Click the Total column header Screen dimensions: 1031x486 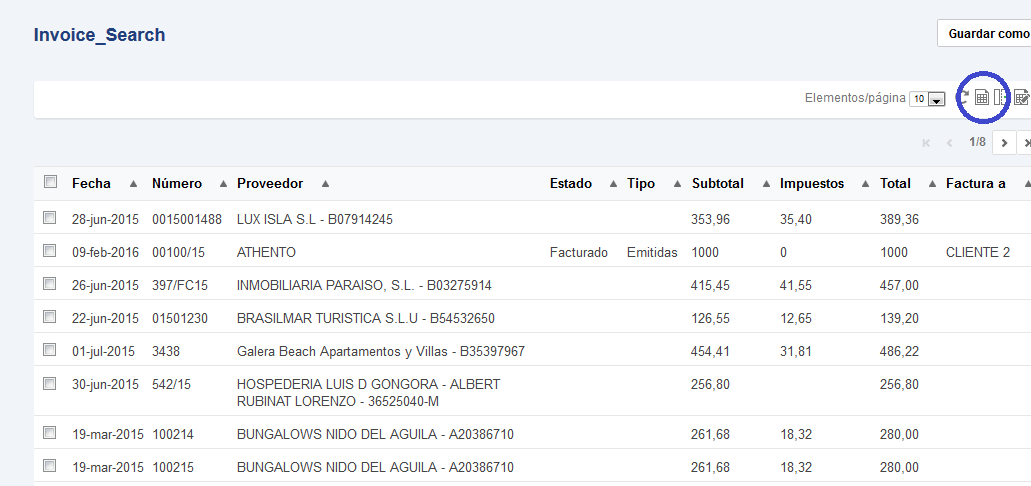(x=896, y=183)
